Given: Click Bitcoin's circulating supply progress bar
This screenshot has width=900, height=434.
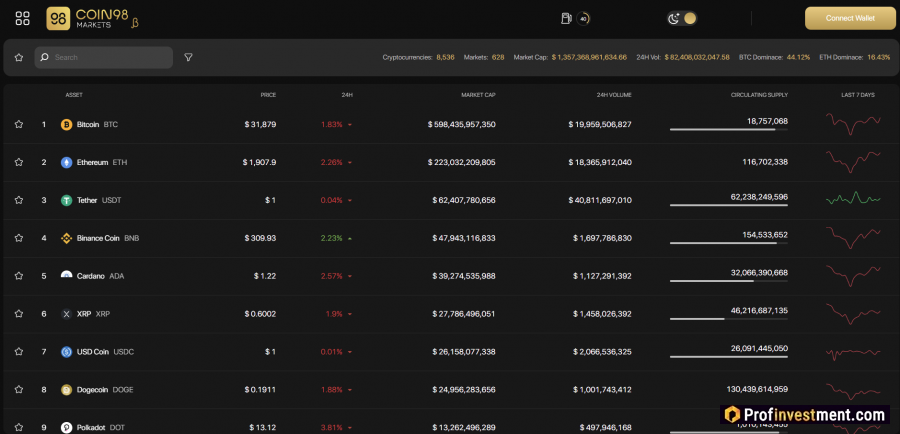Looking at the screenshot, I should tap(728, 130).
